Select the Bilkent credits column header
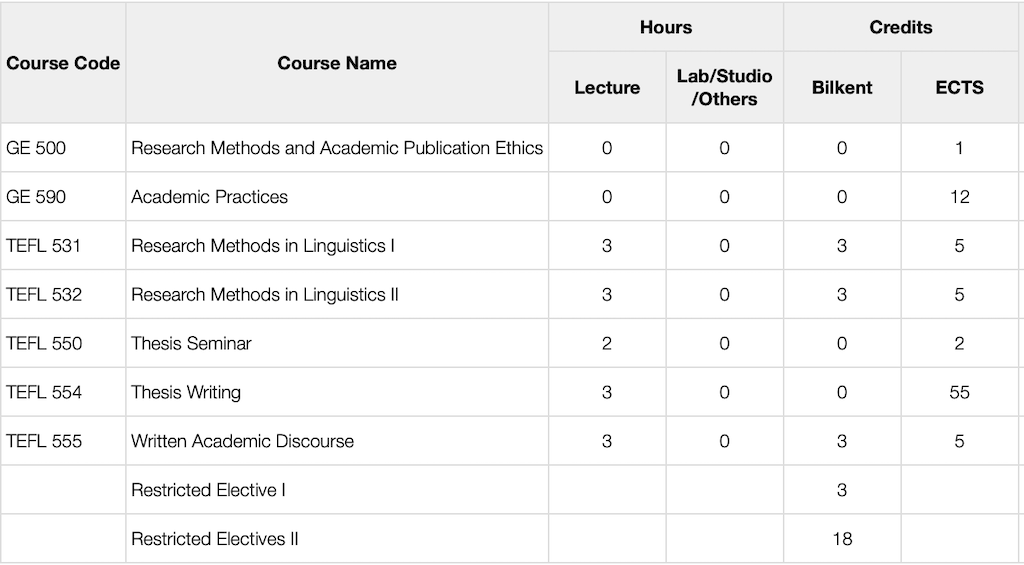Image resolution: width=1024 pixels, height=565 pixels. point(842,88)
